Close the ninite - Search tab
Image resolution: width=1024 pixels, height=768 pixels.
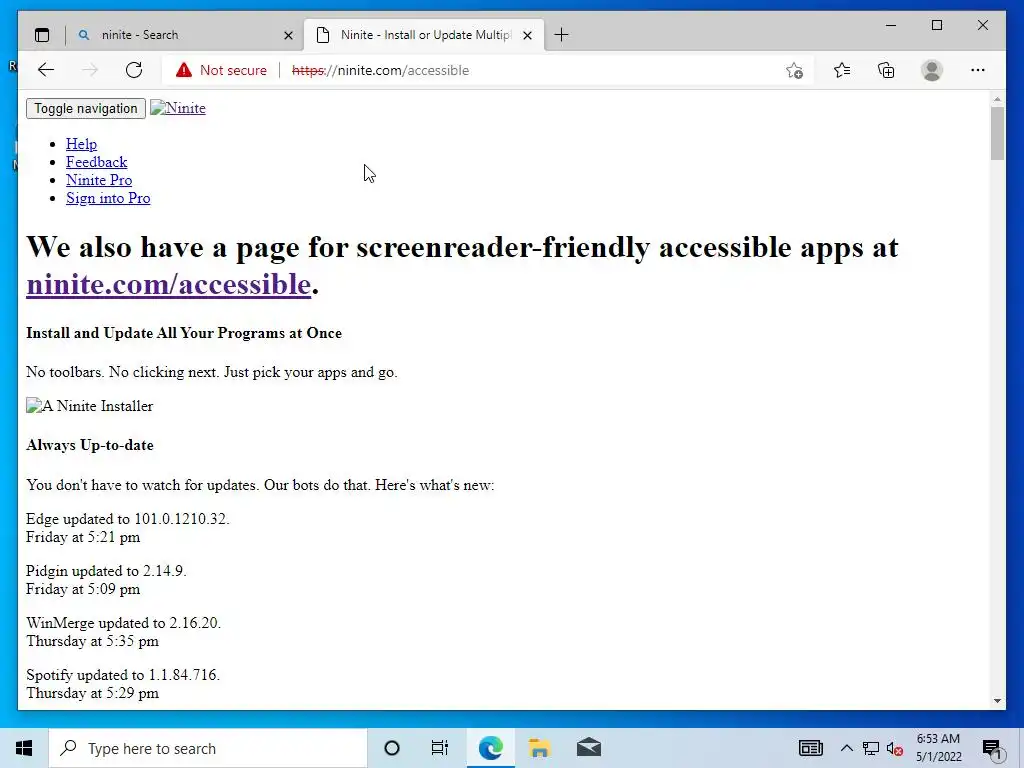pos(288,35)
